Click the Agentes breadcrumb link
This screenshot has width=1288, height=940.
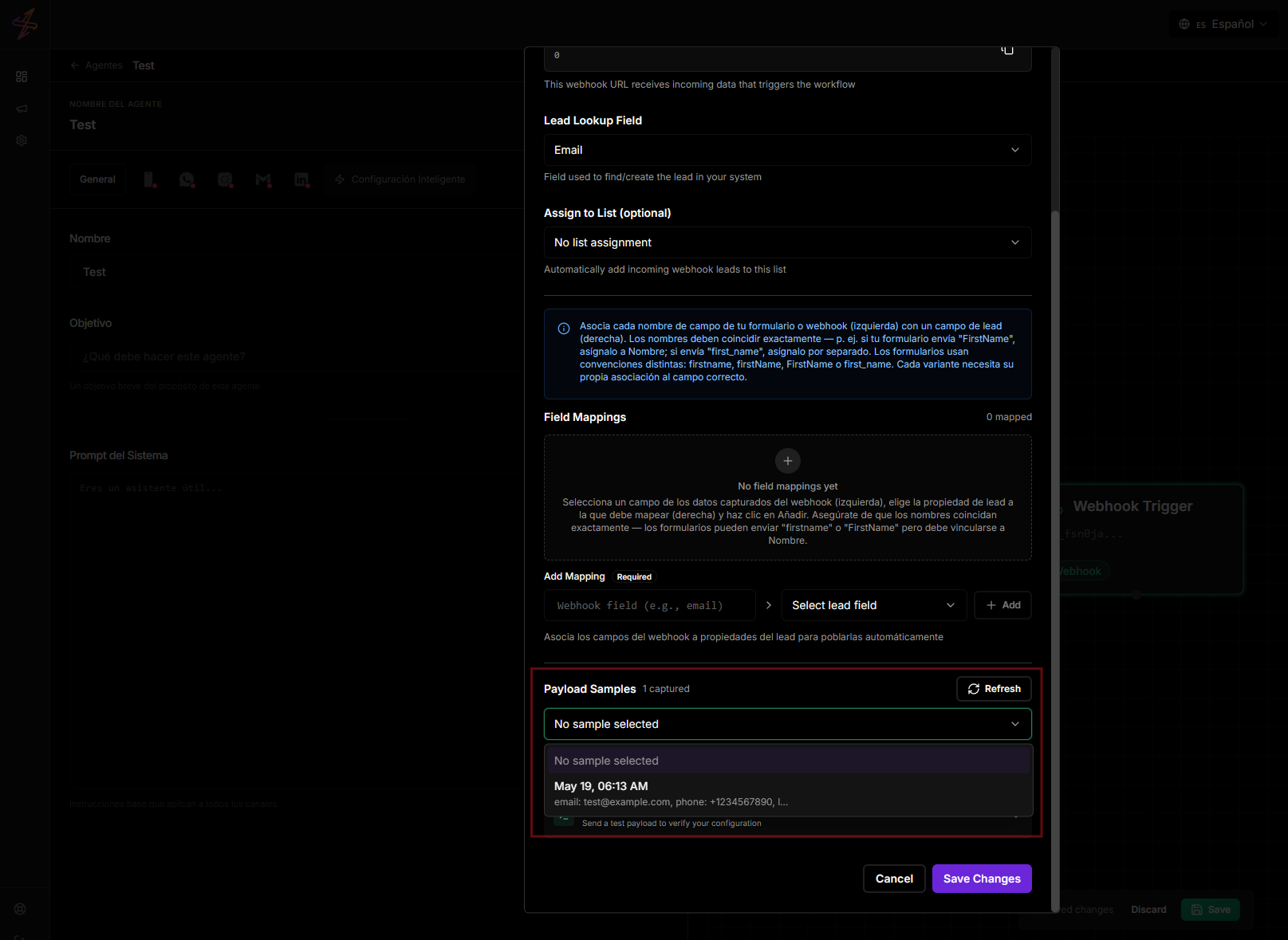pos(104,65)
